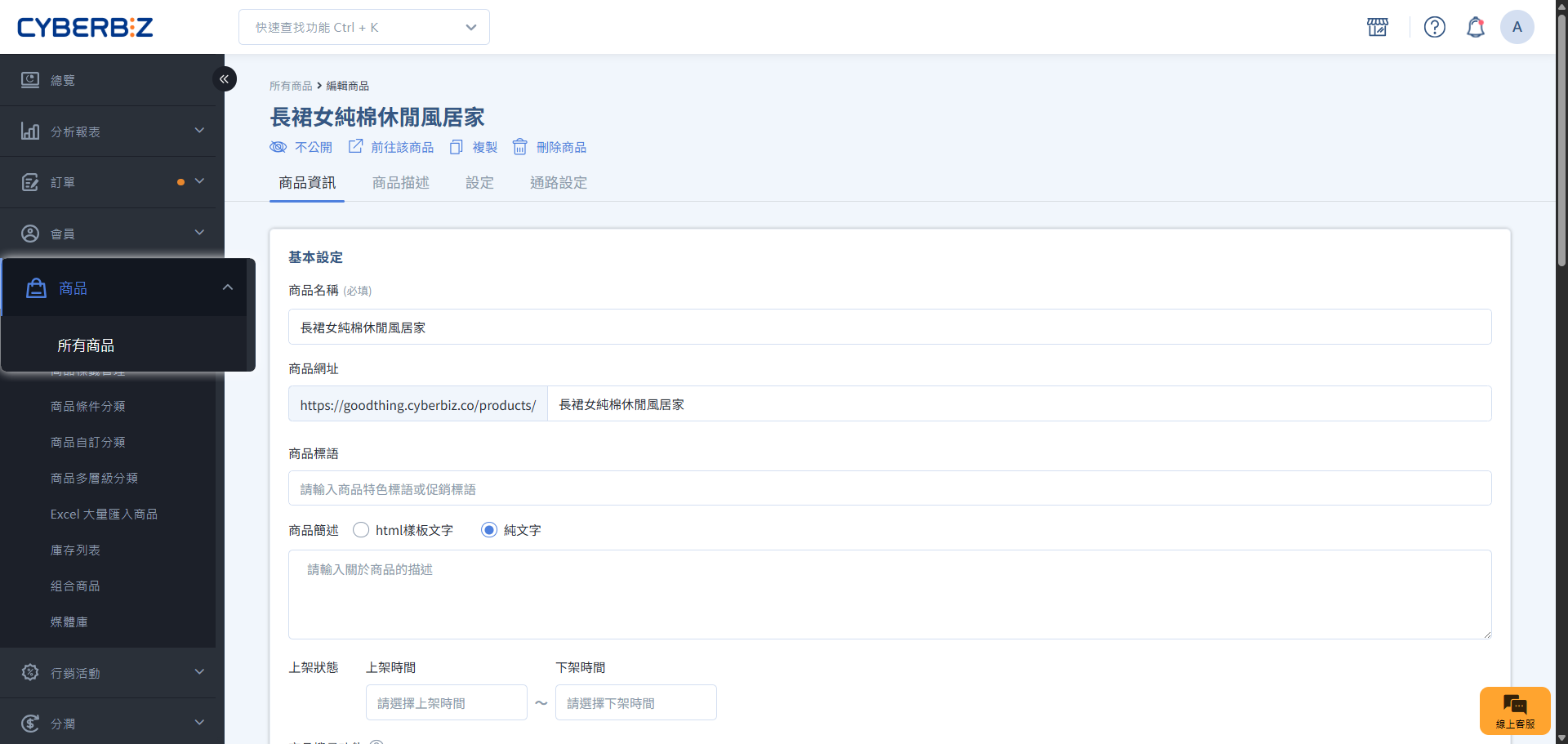The height and width of the screenshot is (744, 1568).
Task: Switch to the 通路設定 tab
Action: pos(558,183)
